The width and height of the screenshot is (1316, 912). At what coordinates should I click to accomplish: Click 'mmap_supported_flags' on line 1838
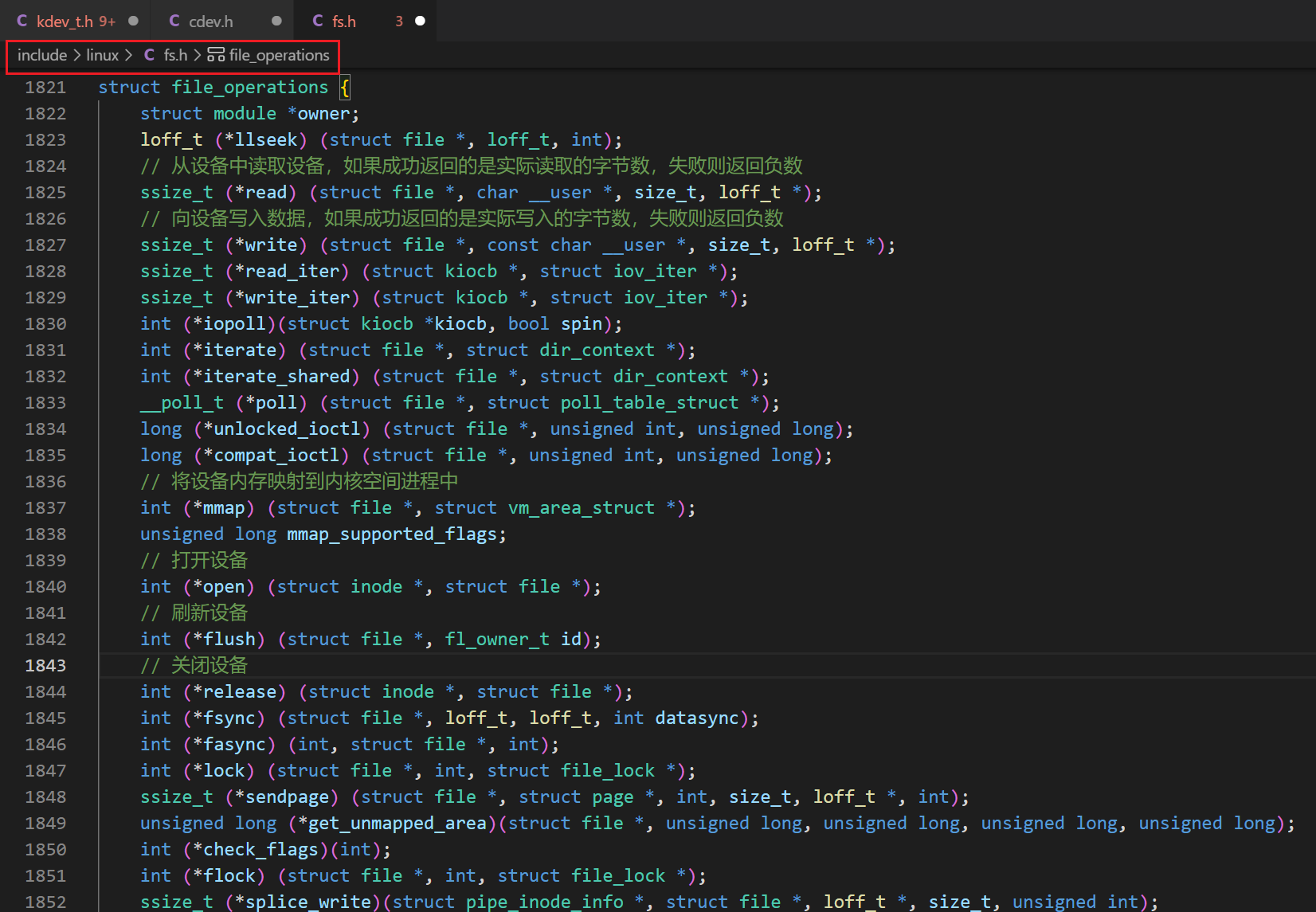(x=392, y=534)
